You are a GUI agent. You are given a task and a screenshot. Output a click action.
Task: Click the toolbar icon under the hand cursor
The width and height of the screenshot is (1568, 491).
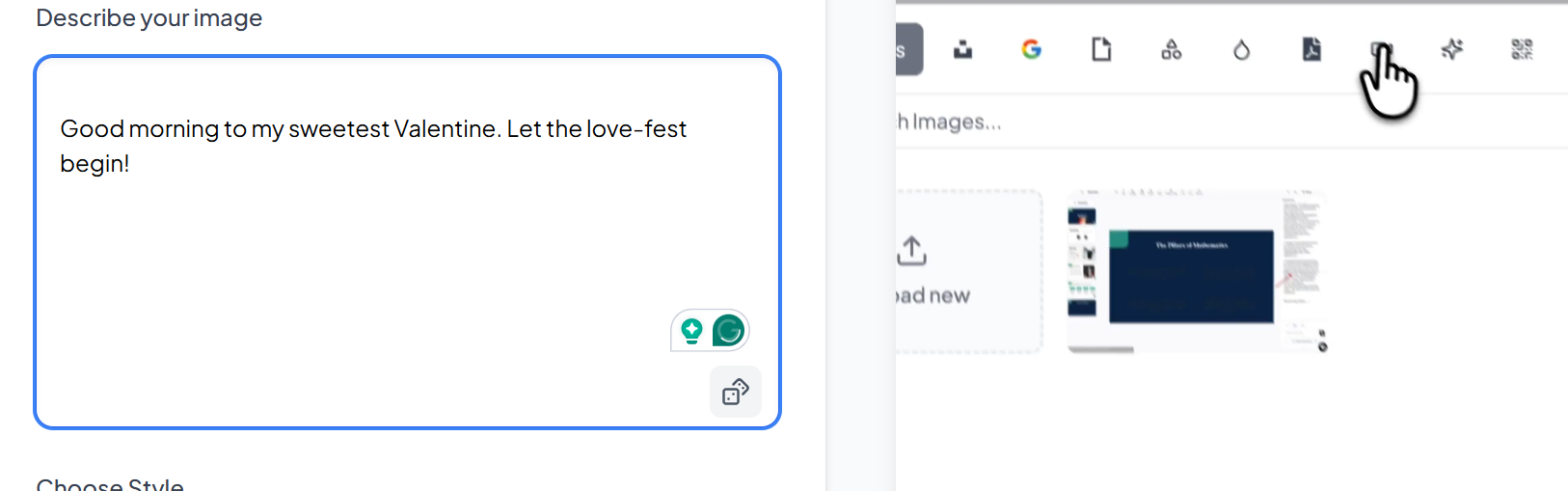[1381, 50]
